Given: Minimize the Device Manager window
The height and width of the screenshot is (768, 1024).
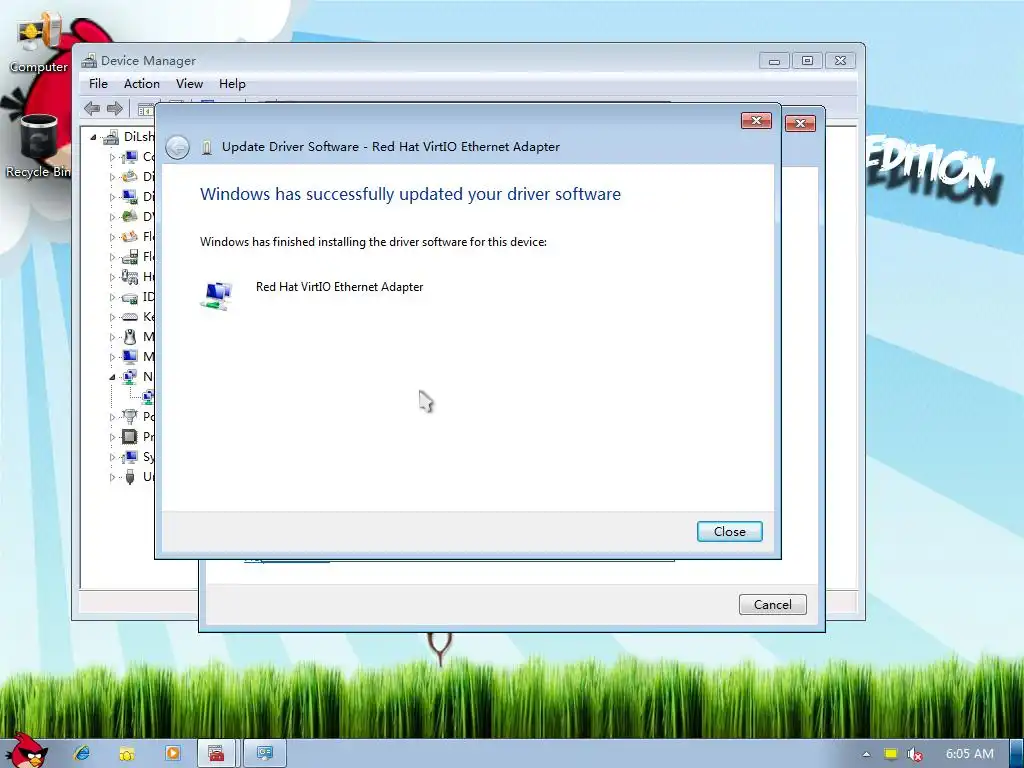Looking at the screenshot, I should (775, 61).
